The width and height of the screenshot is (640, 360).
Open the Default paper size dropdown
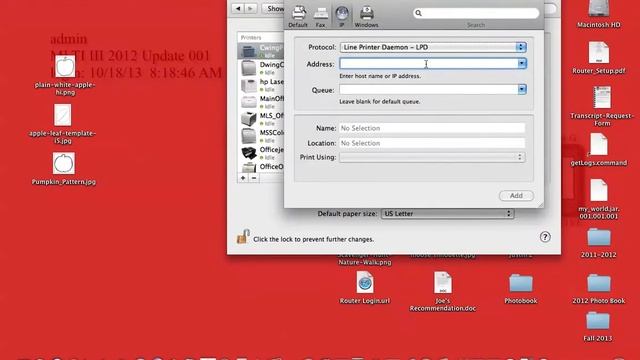point(447,213)
